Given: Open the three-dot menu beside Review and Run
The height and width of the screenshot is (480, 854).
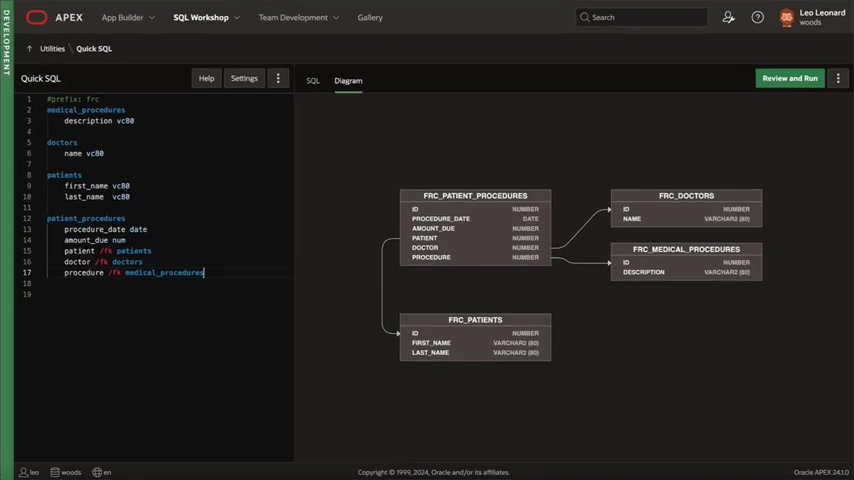Looking at the screenshot, I should (x=838, y=78).
